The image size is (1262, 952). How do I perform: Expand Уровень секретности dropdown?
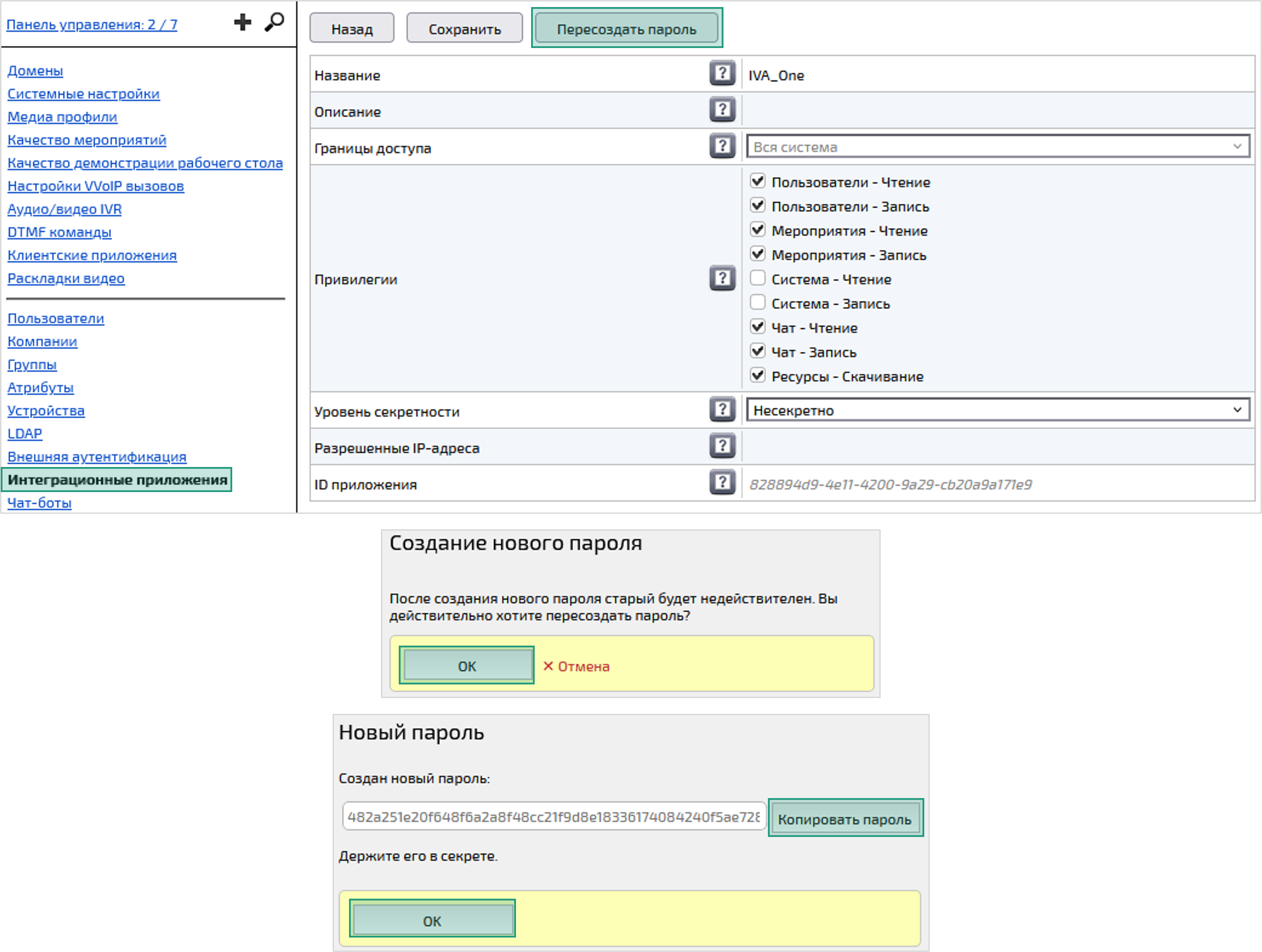(997, 410)
